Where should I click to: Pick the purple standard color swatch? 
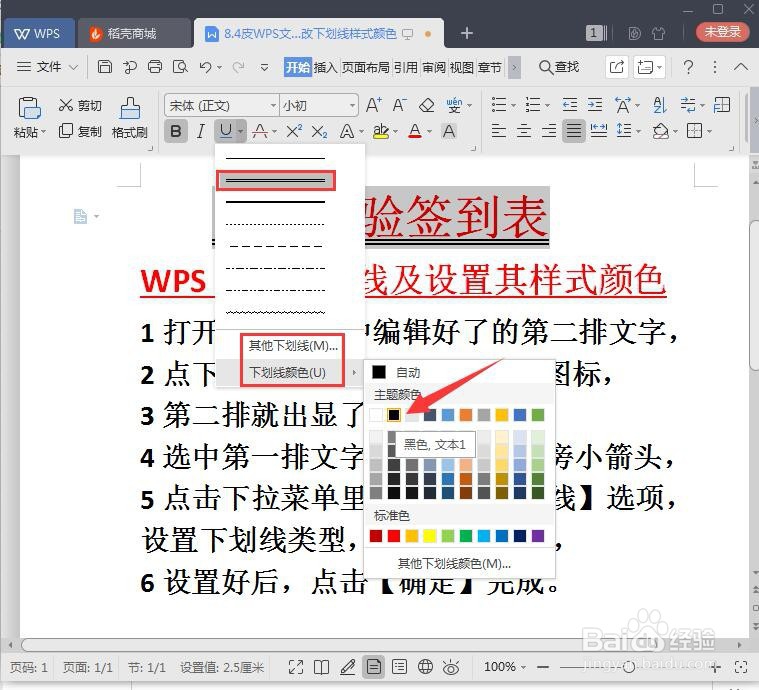click(x=538, y=536)
